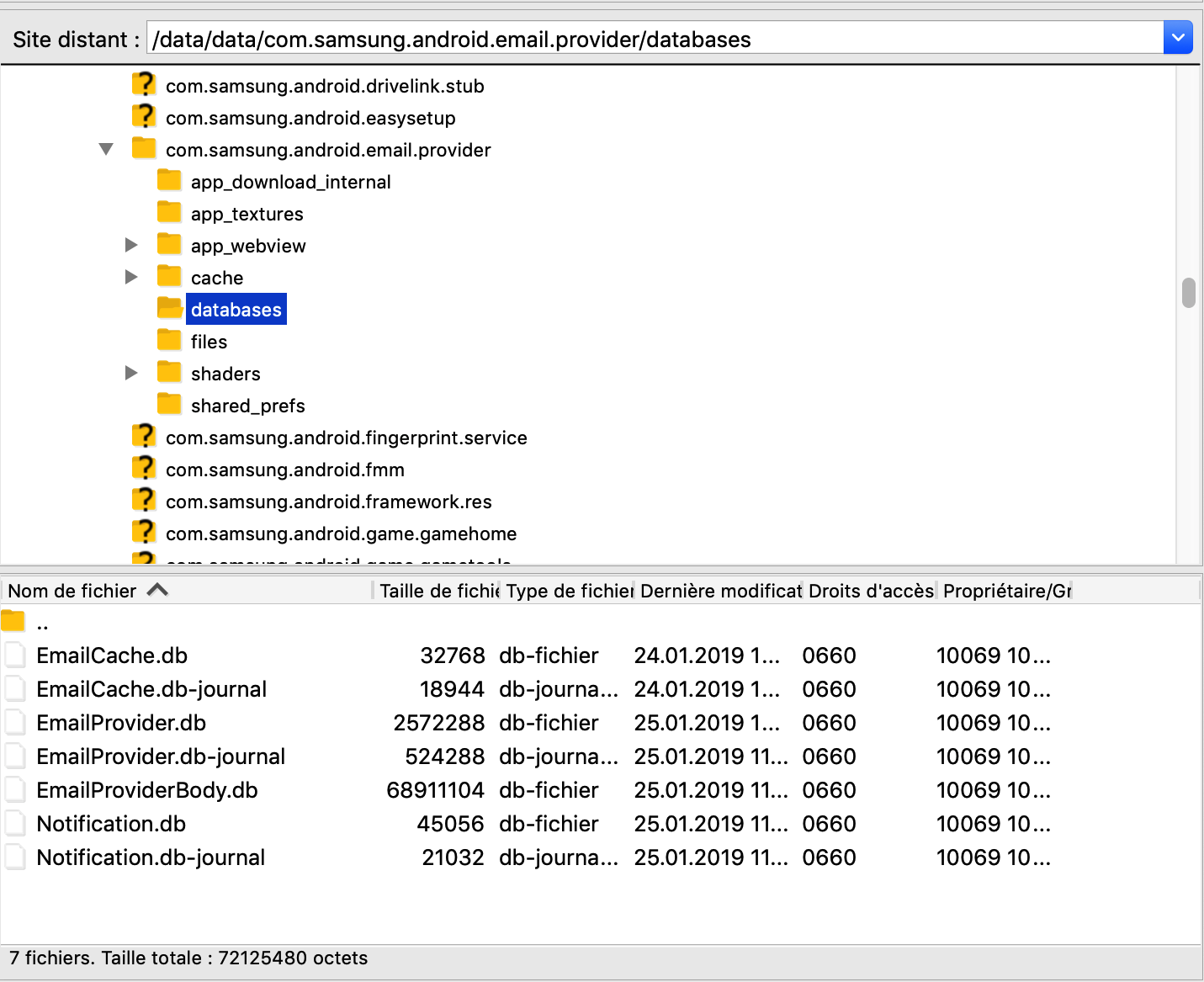The height and width of the screenshot is (982, 1204).
Task: Select the com.samsung.android.easysetup question-mark folder icon
Action: pos(145,116)
